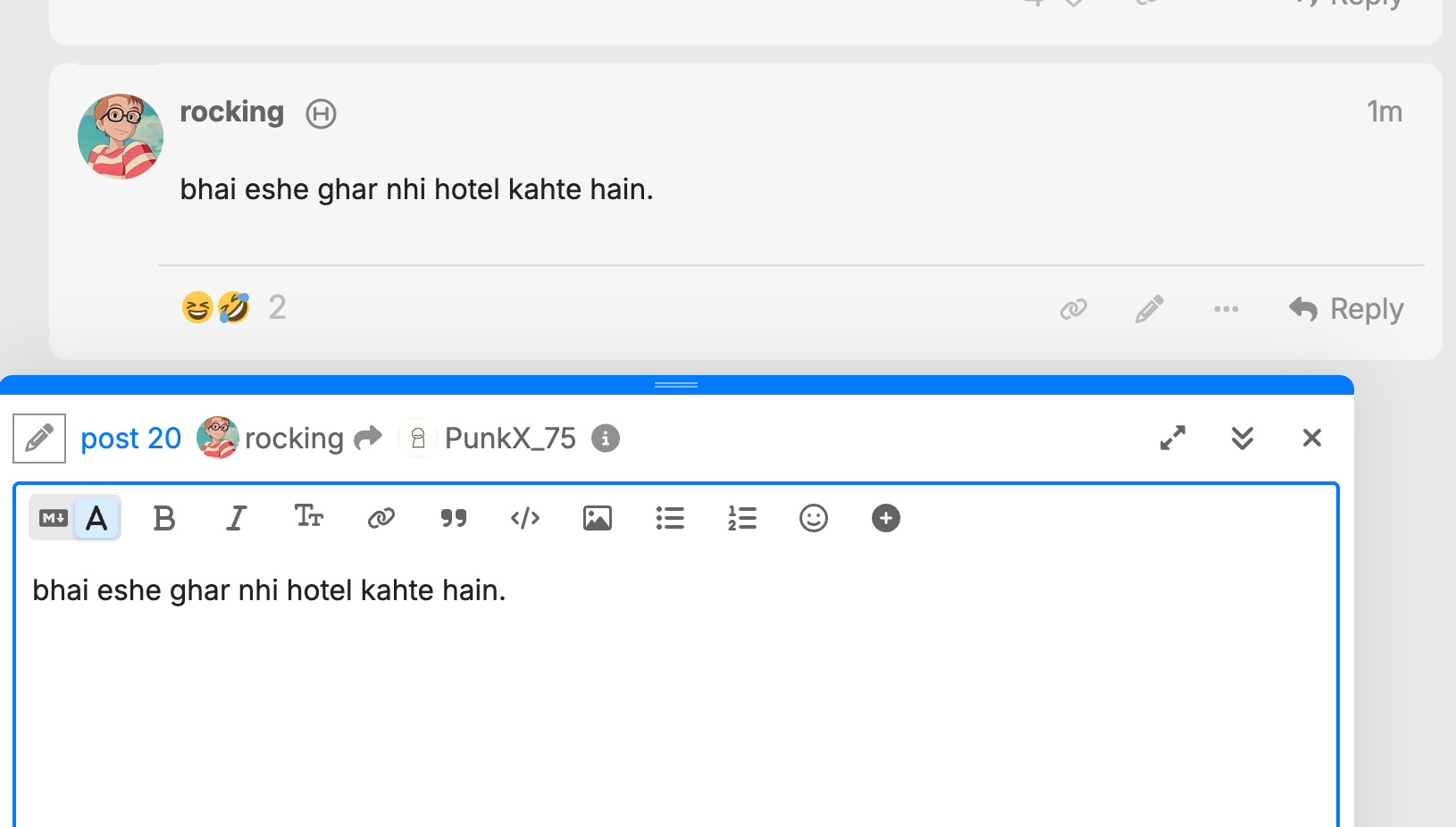
Task: Insert preformatted code block
Action: [x=525, y=518]
